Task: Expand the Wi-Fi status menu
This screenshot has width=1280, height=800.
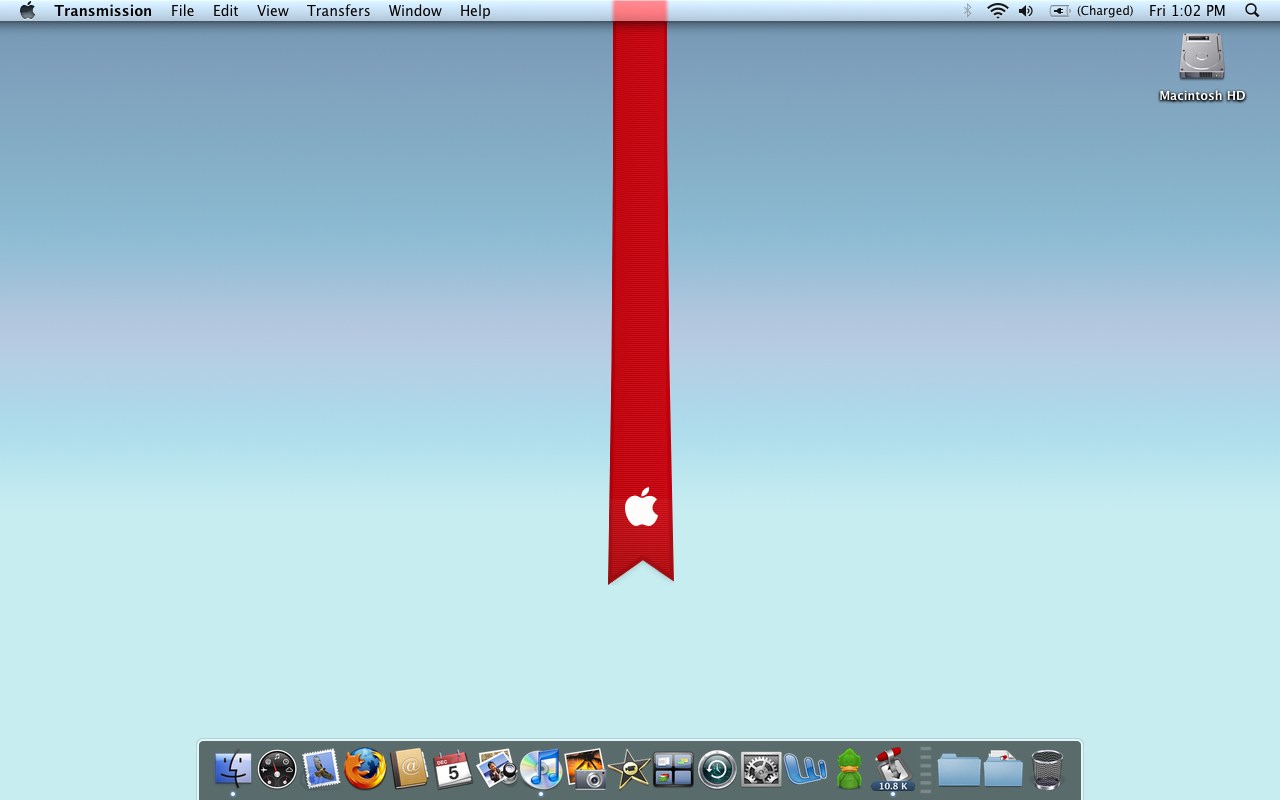Action: [997, 11]
